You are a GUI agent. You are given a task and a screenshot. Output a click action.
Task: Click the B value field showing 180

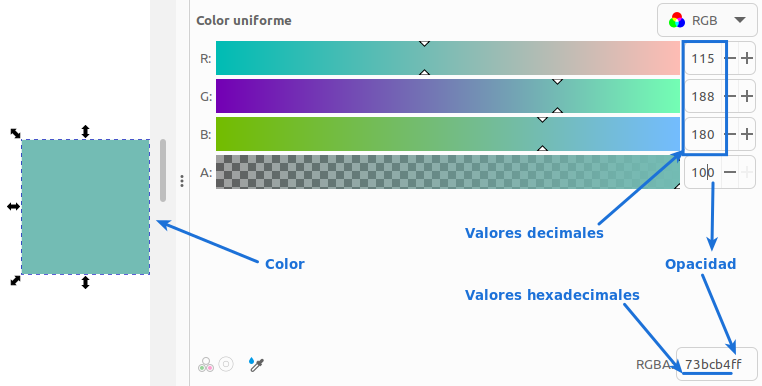(x=703, y=134)
